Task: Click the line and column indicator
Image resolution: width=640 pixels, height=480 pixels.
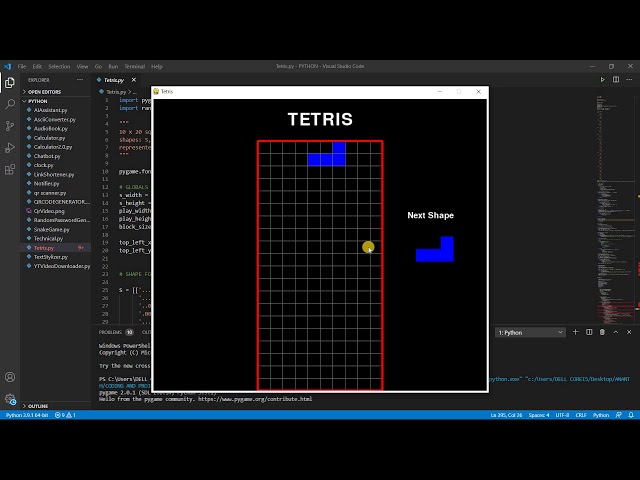Action: click(506, 415)
